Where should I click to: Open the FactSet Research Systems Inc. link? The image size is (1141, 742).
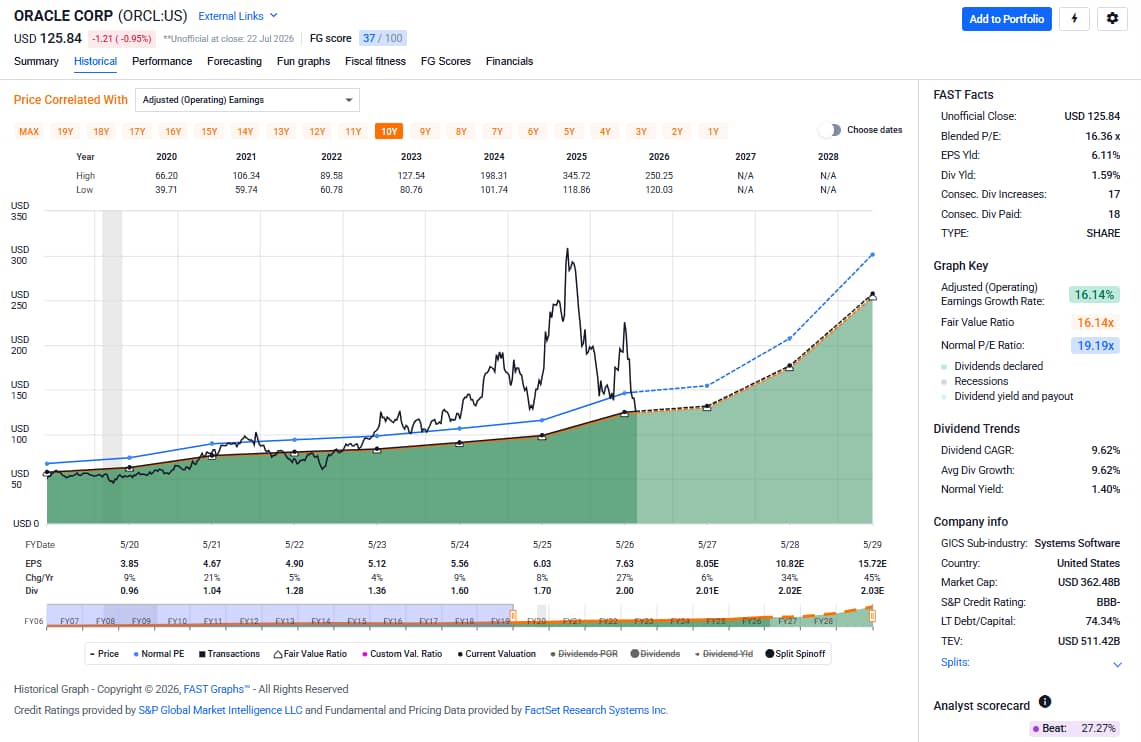(596, 710)
